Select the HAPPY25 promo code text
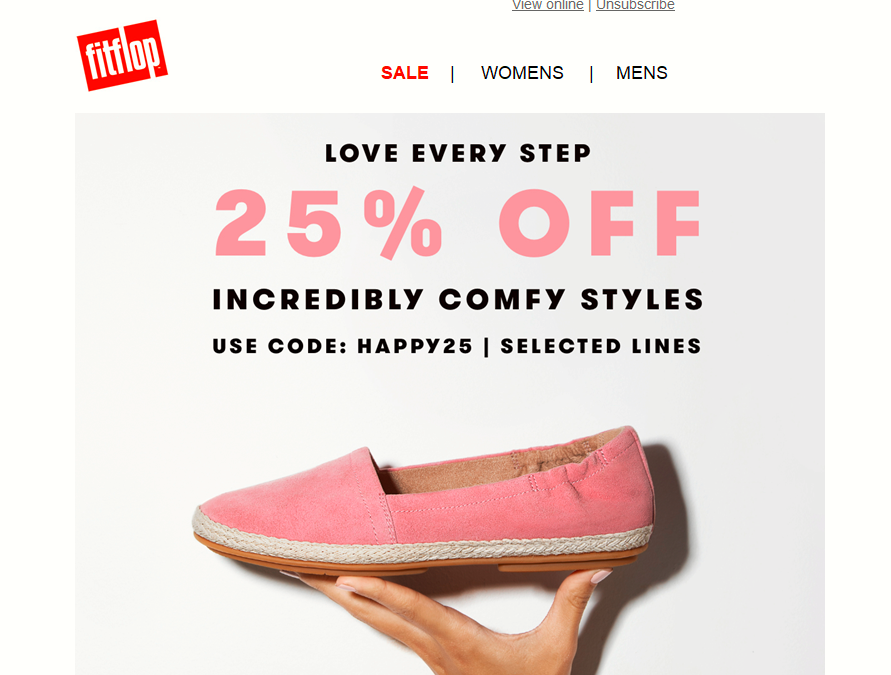891x675 pixels. coord(415,346)
